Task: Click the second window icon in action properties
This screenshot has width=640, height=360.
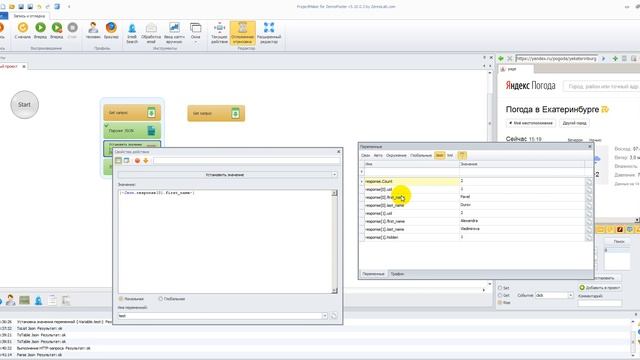Action: 127,161
